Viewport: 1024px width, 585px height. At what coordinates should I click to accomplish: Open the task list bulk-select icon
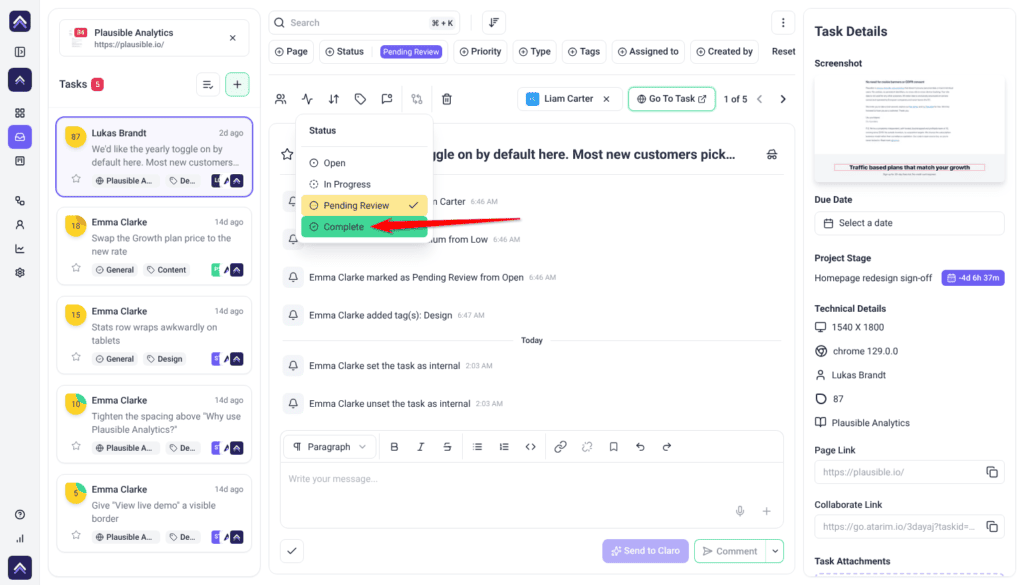click(x=208, y=84)
